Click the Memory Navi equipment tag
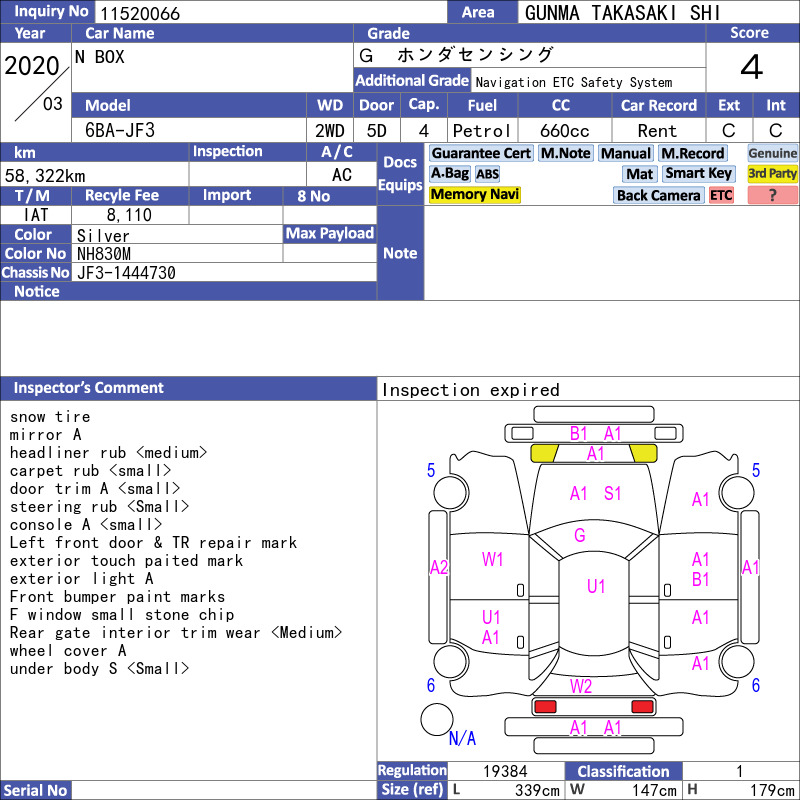This screenshot has height=800, width=800. pyautogui.click(x=474, y=194)
